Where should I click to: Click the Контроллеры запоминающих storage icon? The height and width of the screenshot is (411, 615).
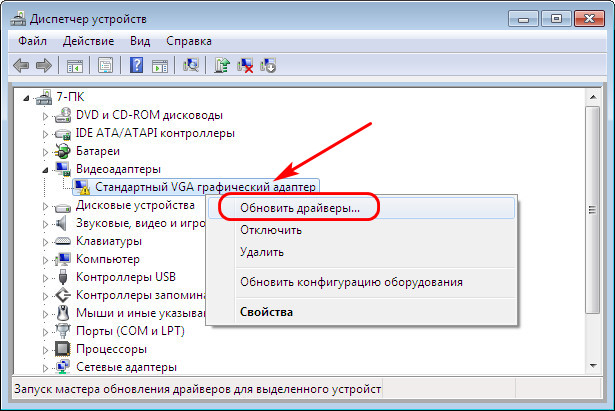(63, 295)
